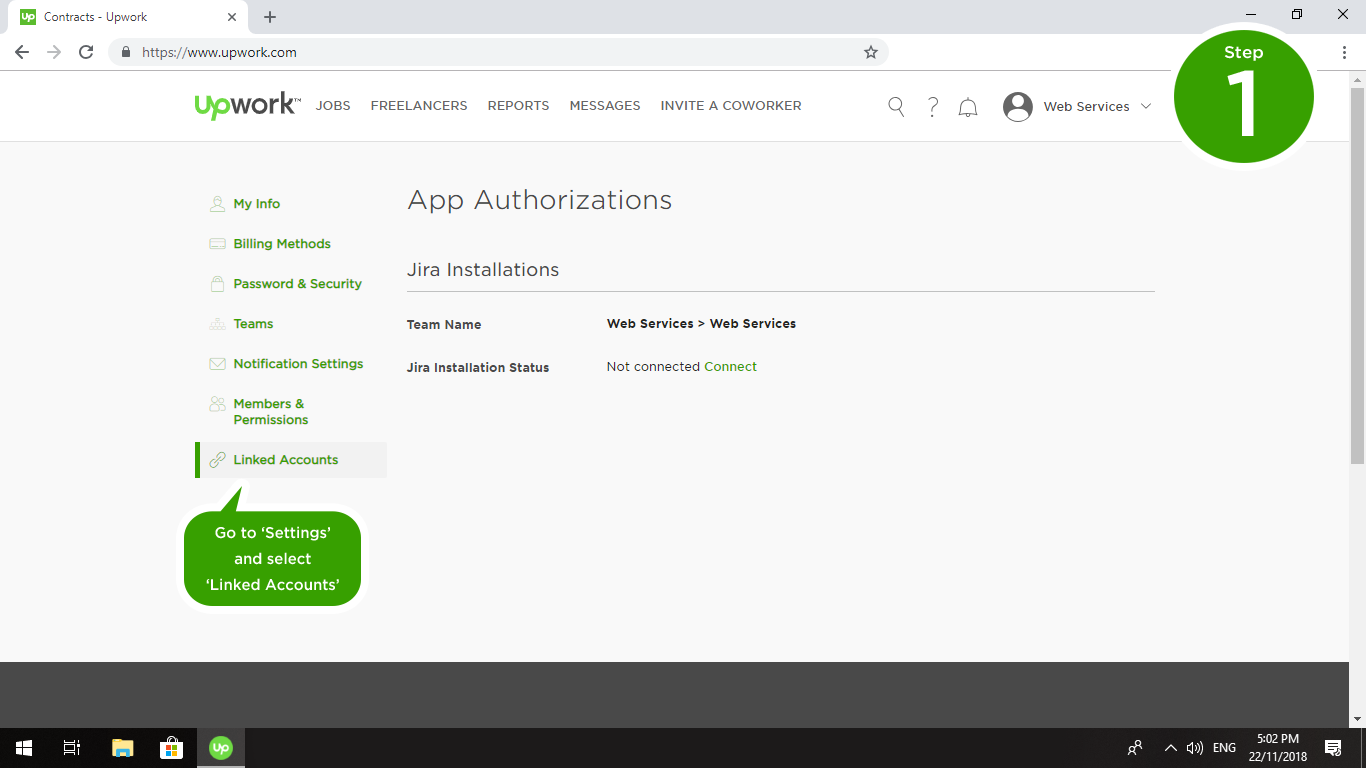Open Billing Methods settings
This screenshot has height=768, width=1366.
(x=282, y=244)
